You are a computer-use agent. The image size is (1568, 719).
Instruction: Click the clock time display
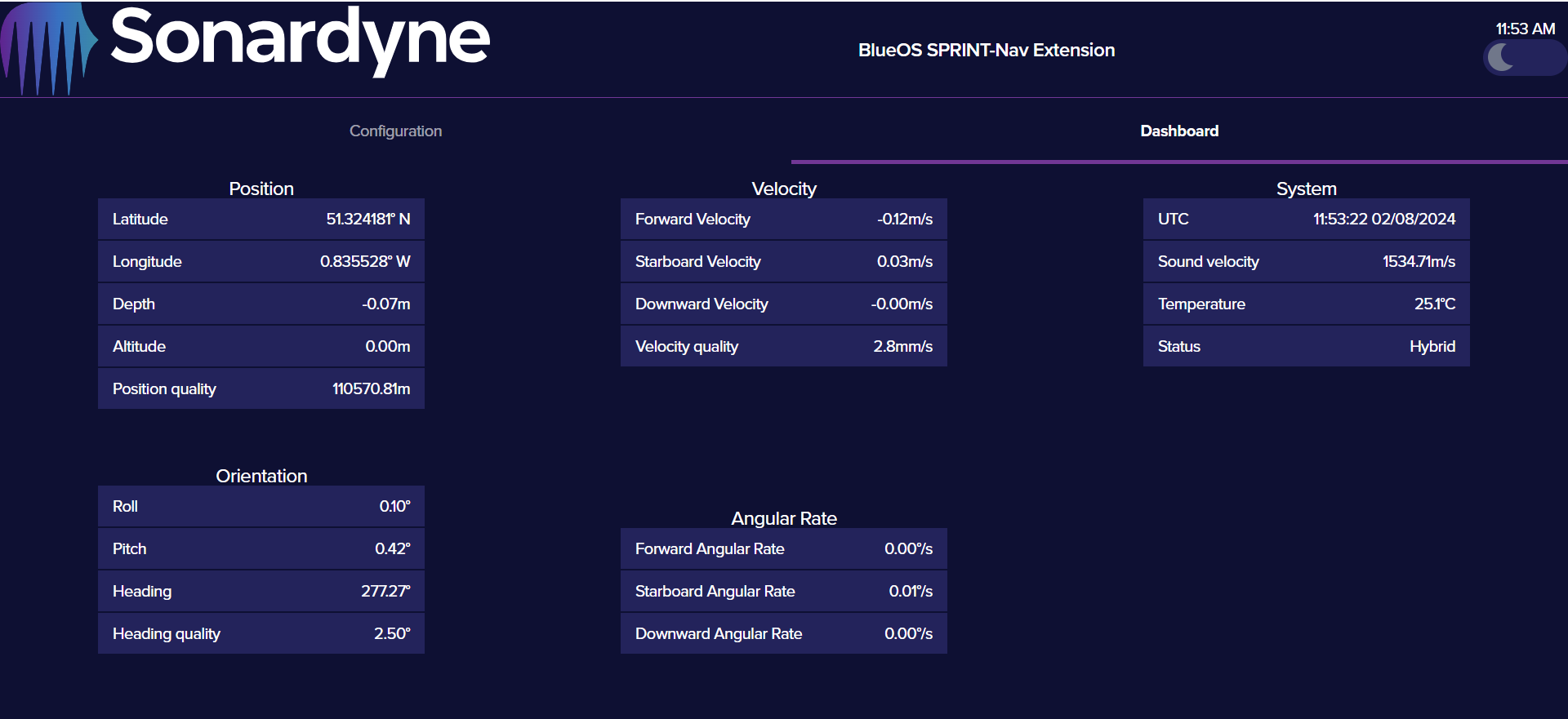pos(1525,29)
